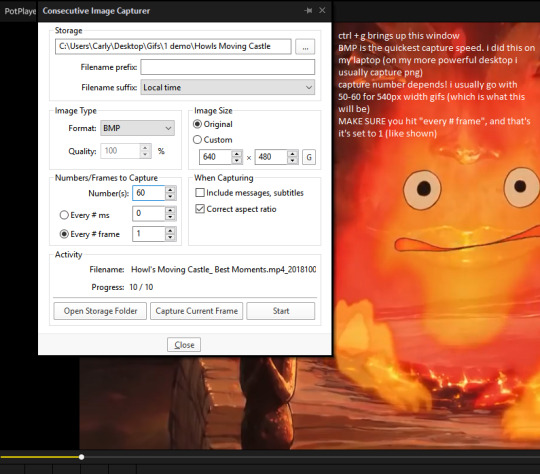540x474 pixels.
Task: Close the Consecutive Image Capturer dialog via X
Action: point(322,10)
